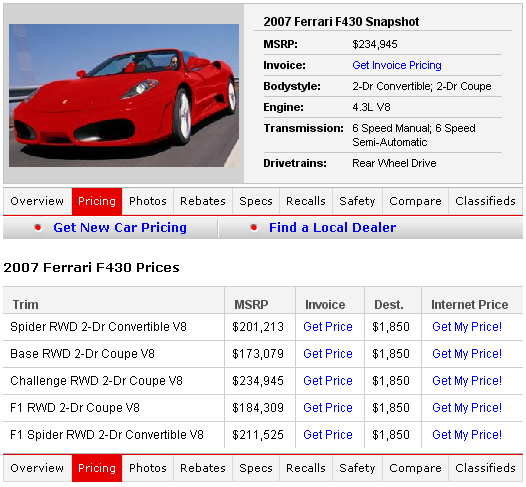Click Find a Local Dealer link
The image size is (526, 487).
pos(332,227)
